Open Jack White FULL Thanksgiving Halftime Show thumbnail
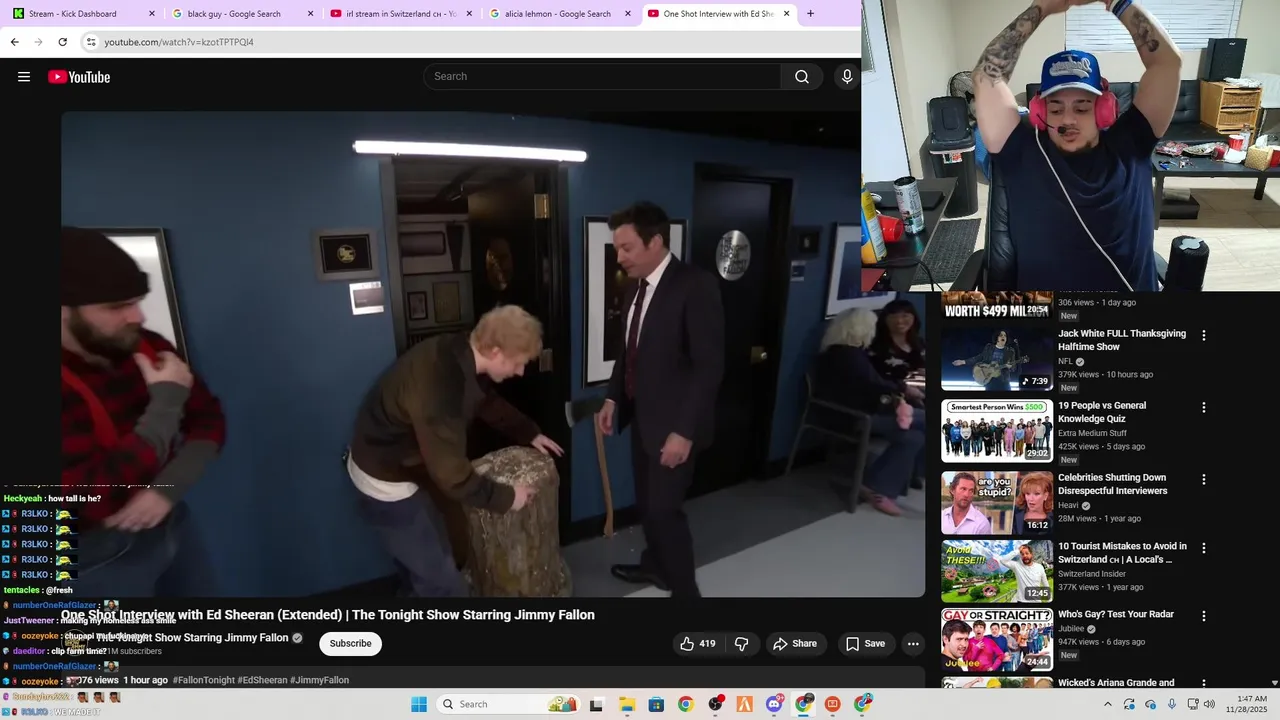 pyautogui.click(x=997, y=359)
